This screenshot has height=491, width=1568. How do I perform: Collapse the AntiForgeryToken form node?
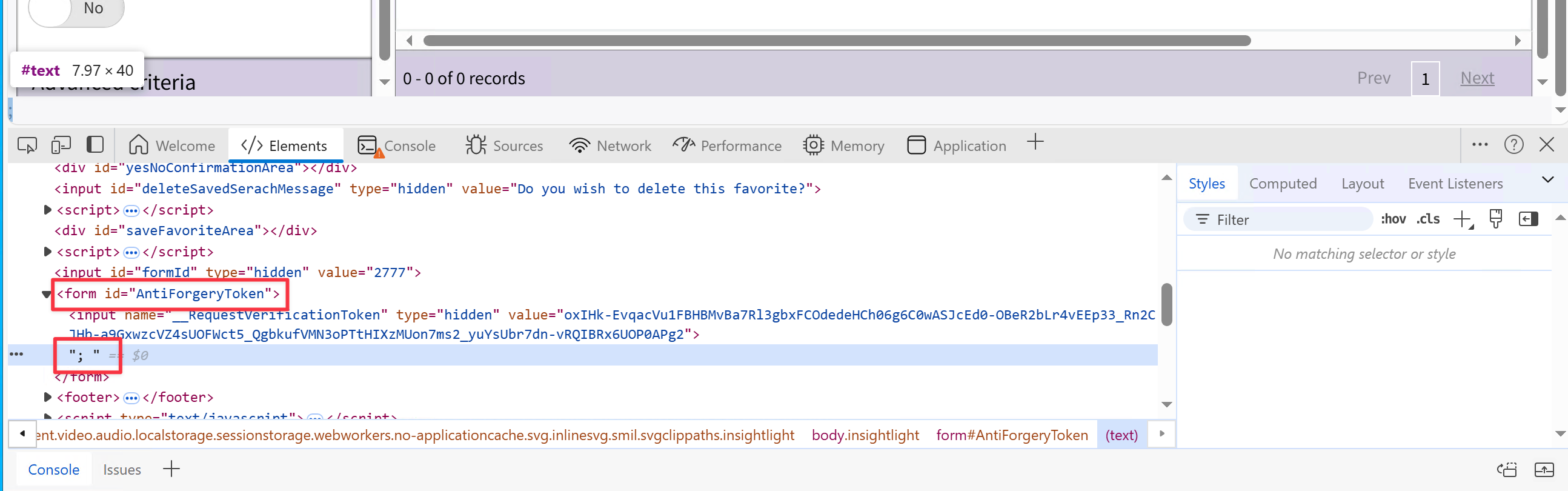(46, 294)
